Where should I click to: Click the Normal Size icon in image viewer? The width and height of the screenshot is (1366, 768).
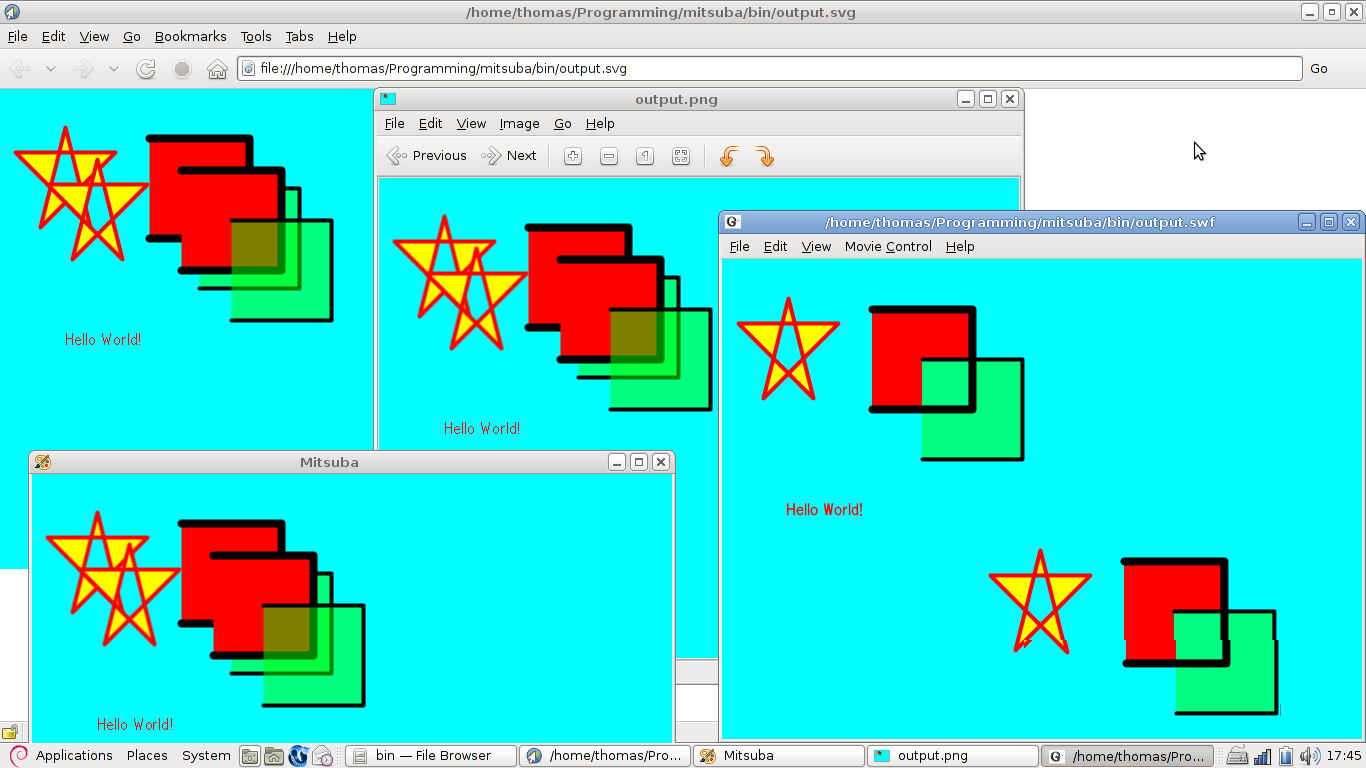(645, 156)
